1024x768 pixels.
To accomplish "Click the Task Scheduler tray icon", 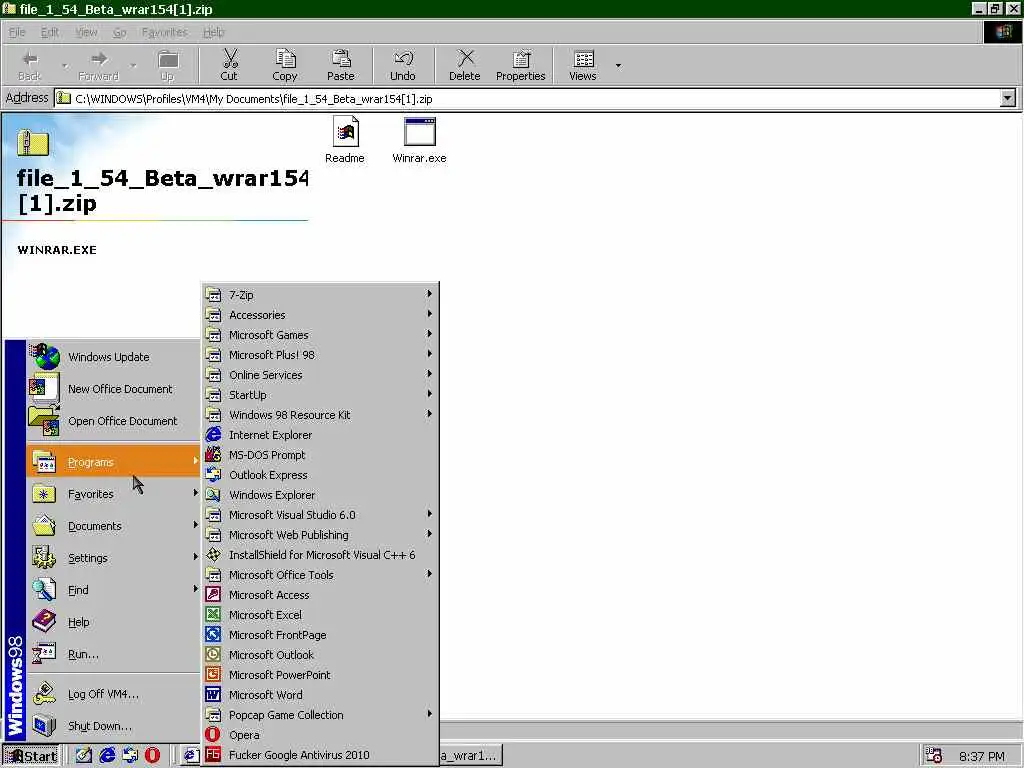I will 934,756.
